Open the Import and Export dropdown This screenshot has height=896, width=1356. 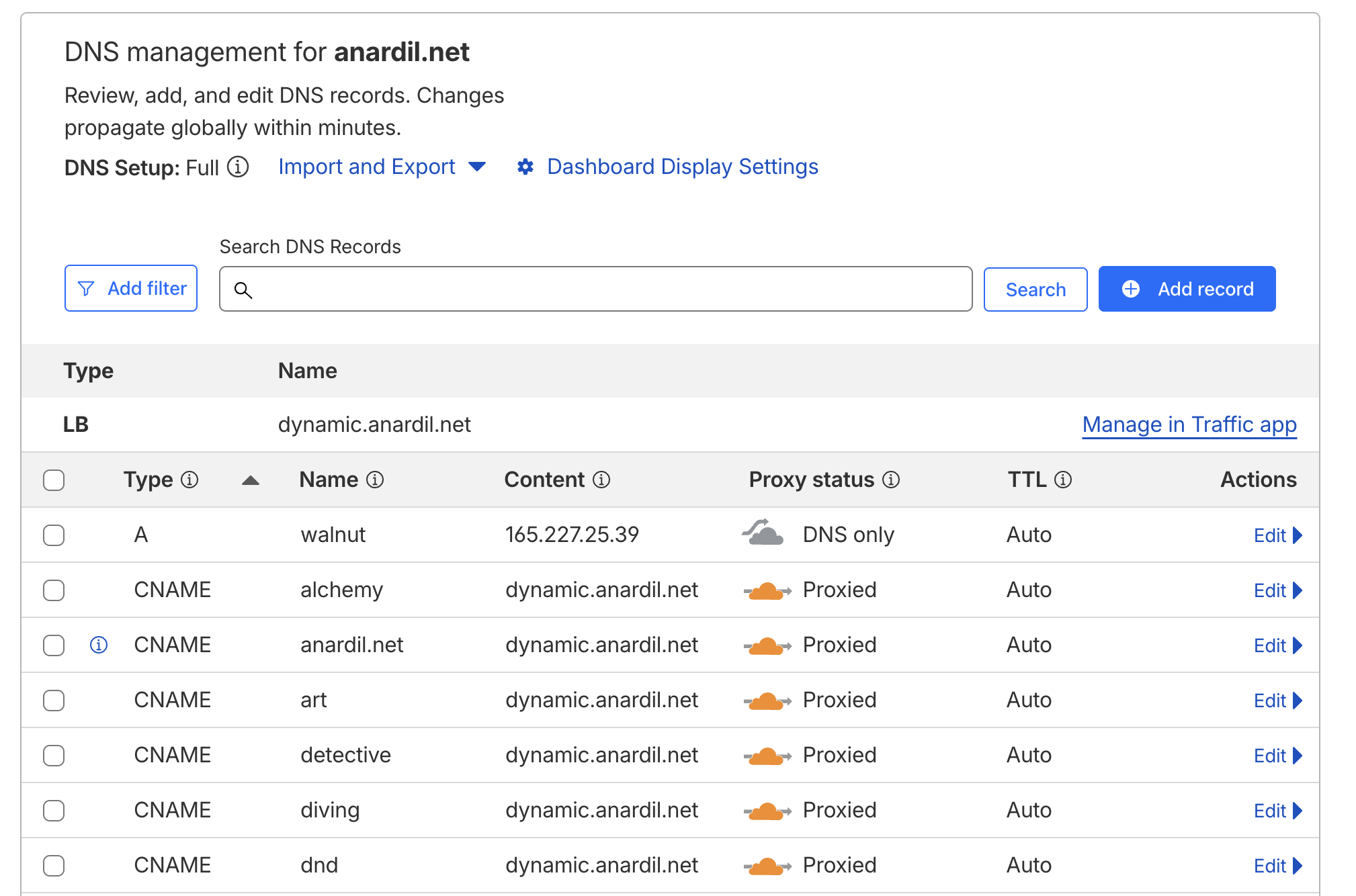point(382,167)
